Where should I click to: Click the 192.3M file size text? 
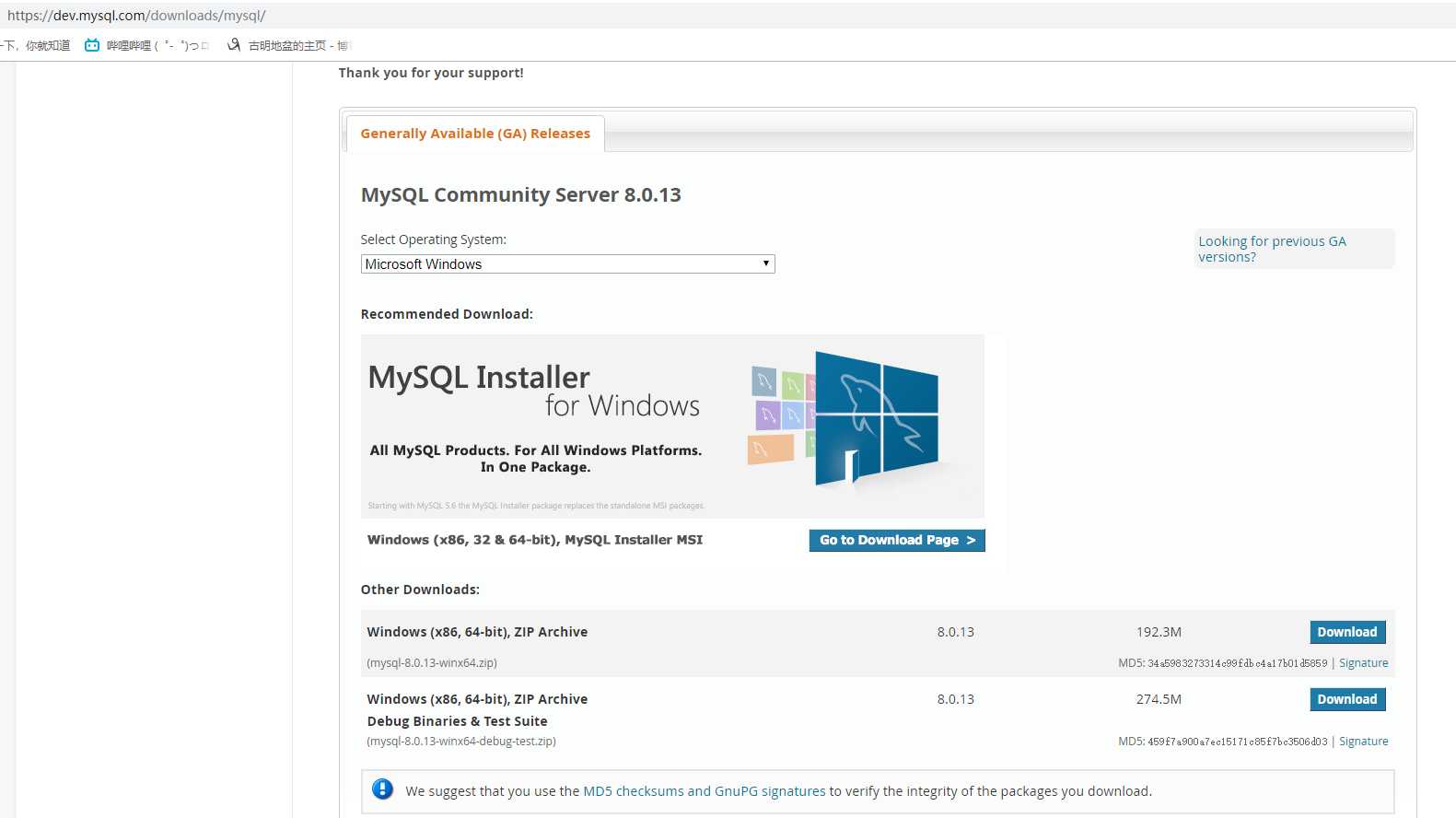tap(1159, 632)
